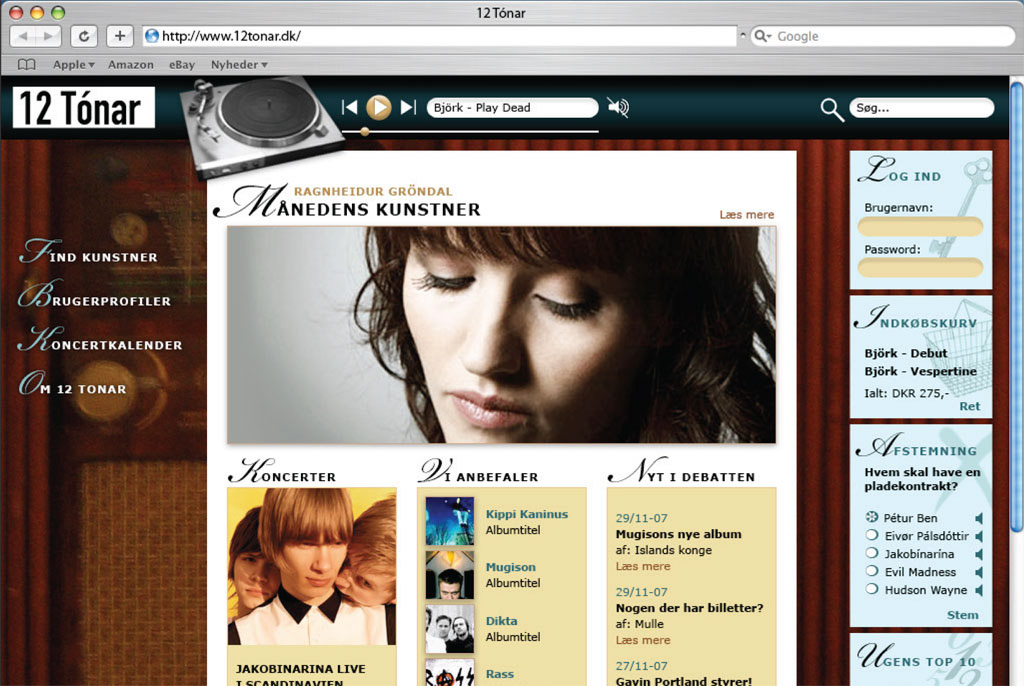
Task: Open Dikta recommendation link
Action: (x=502, y=621)
